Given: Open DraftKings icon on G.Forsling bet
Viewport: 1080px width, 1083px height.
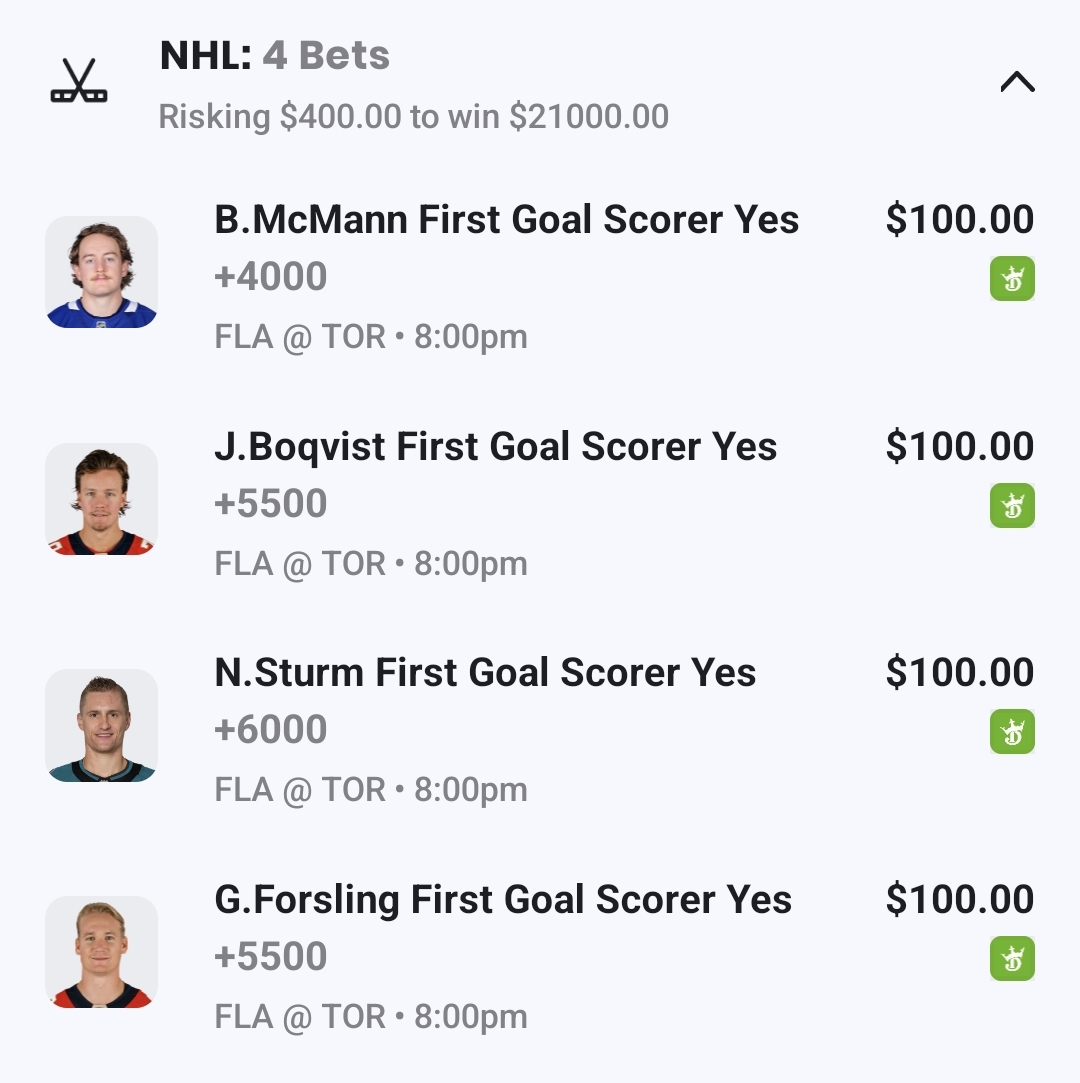Looking at the screenshot, I should 1012,959.
